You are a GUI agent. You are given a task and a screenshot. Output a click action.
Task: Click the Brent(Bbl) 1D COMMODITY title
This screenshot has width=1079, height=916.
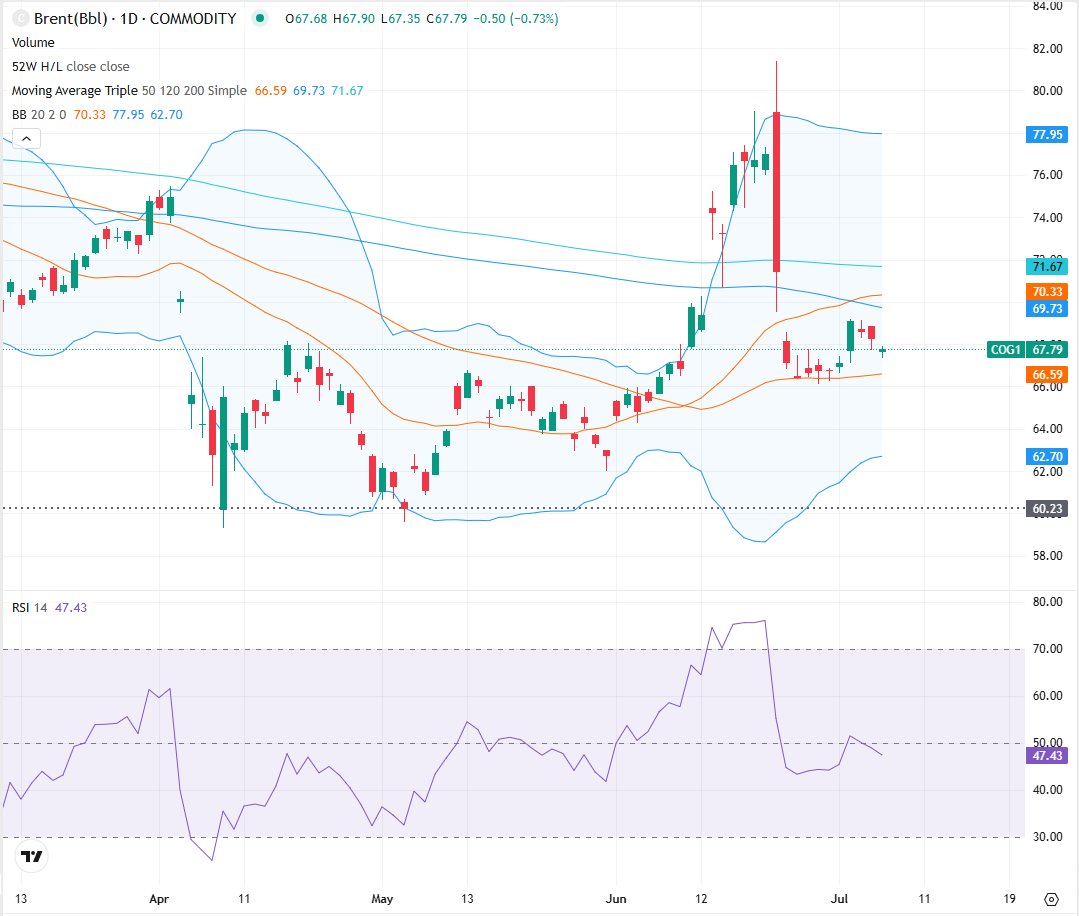pos(135,18)
